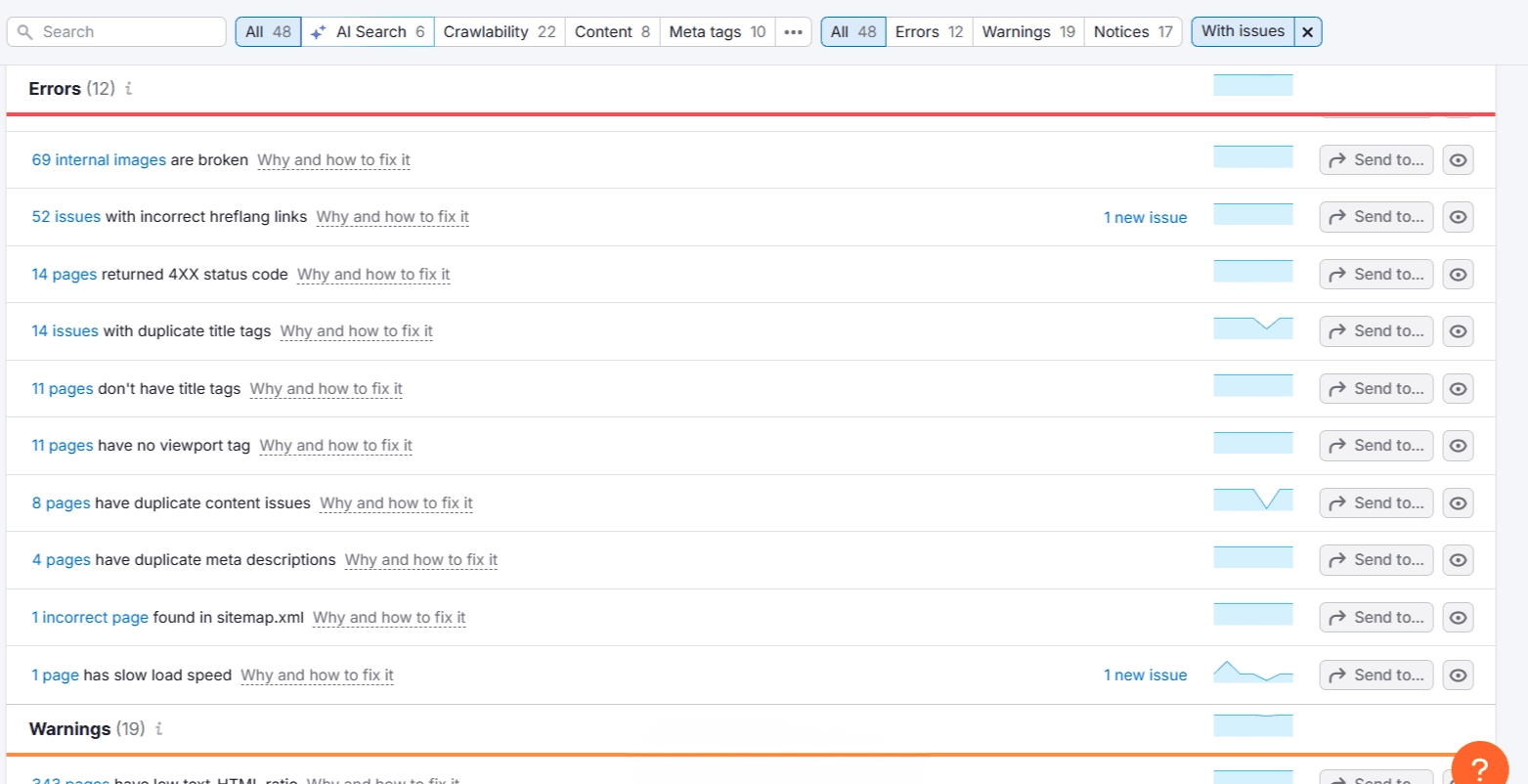Filter by Warnings tab
The width and height of the screenshot is (1528, 784).
pos(1027,32)
